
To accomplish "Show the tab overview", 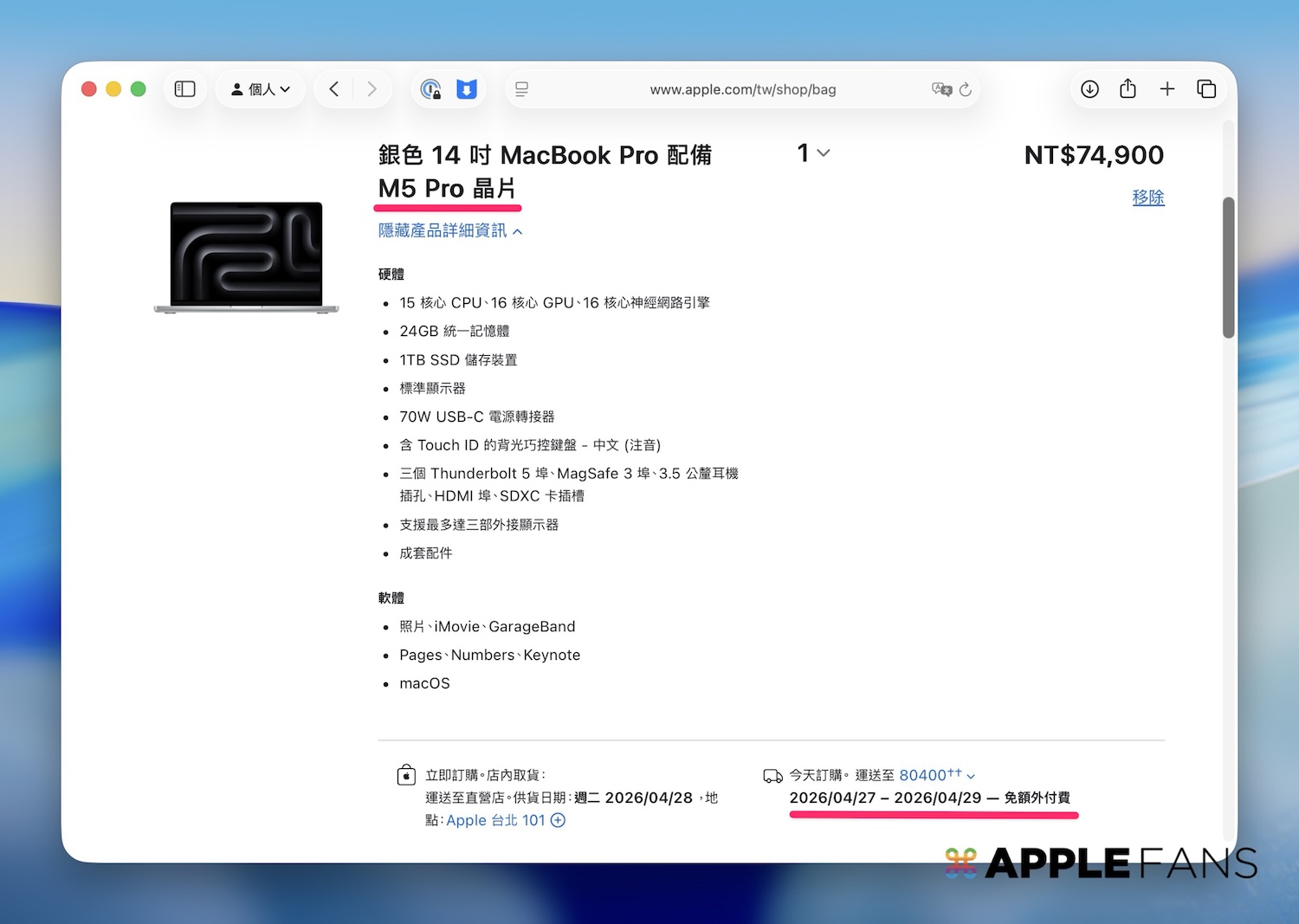I will [1206, 89].
